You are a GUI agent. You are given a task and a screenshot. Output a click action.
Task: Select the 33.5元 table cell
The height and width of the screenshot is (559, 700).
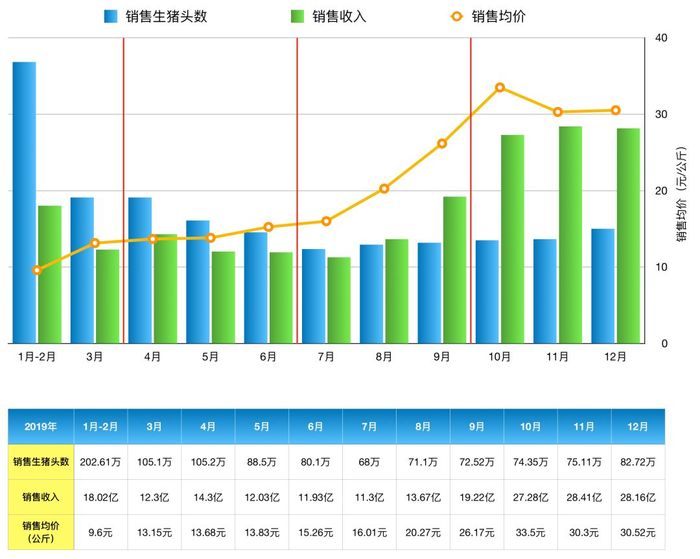pyautogui.click(x=530, y=532)
